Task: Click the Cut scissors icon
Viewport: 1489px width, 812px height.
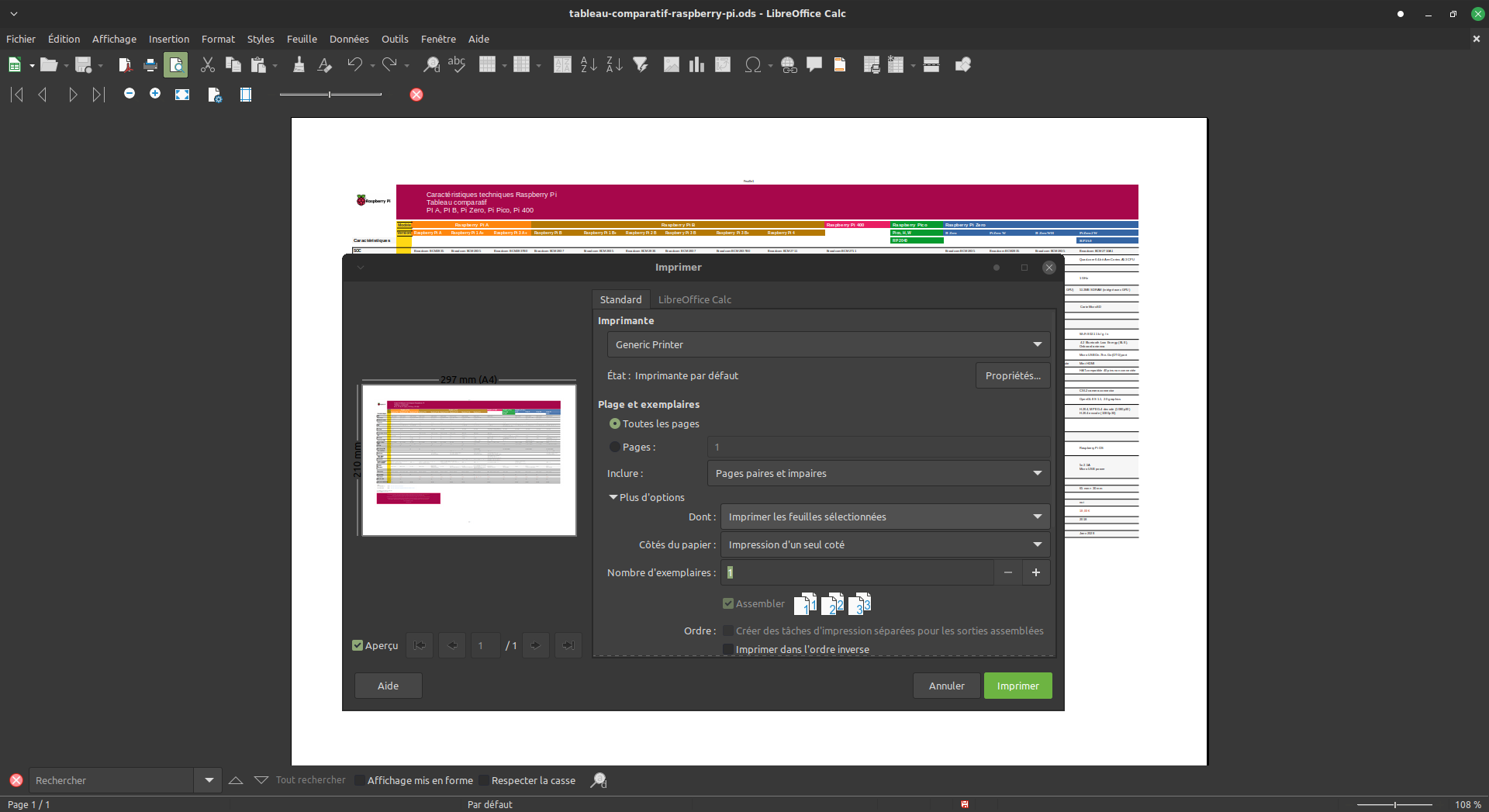Action: point(207,65)
